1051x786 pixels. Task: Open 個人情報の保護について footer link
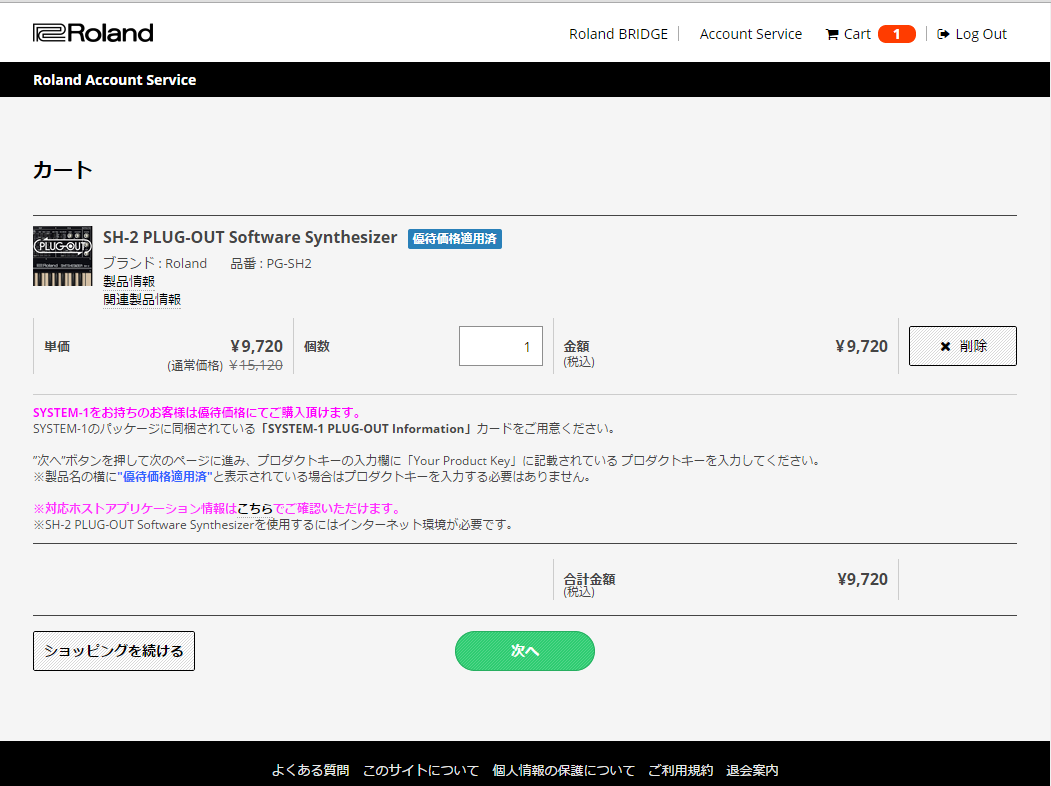click(563, 771)
